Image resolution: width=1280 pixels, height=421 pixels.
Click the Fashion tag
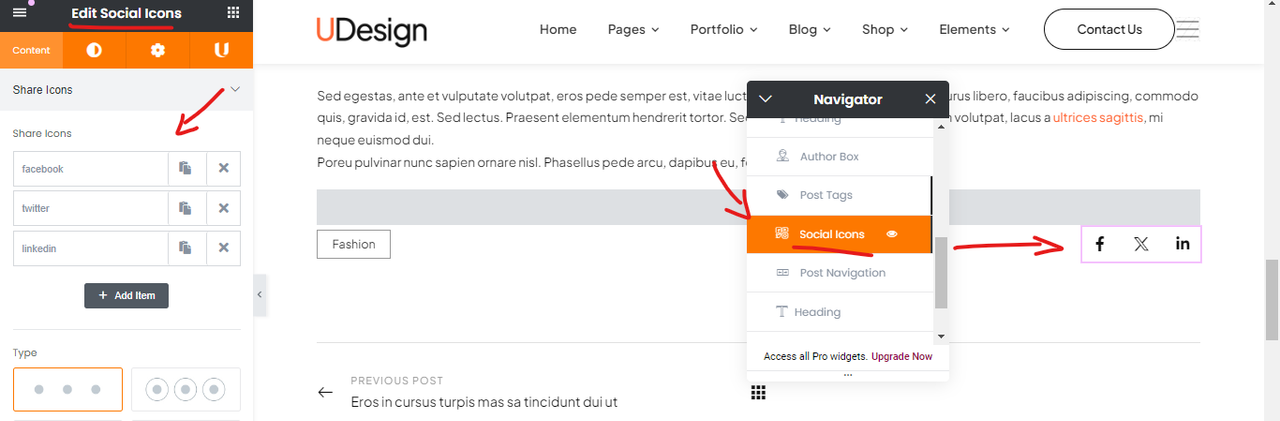[354, 244]
